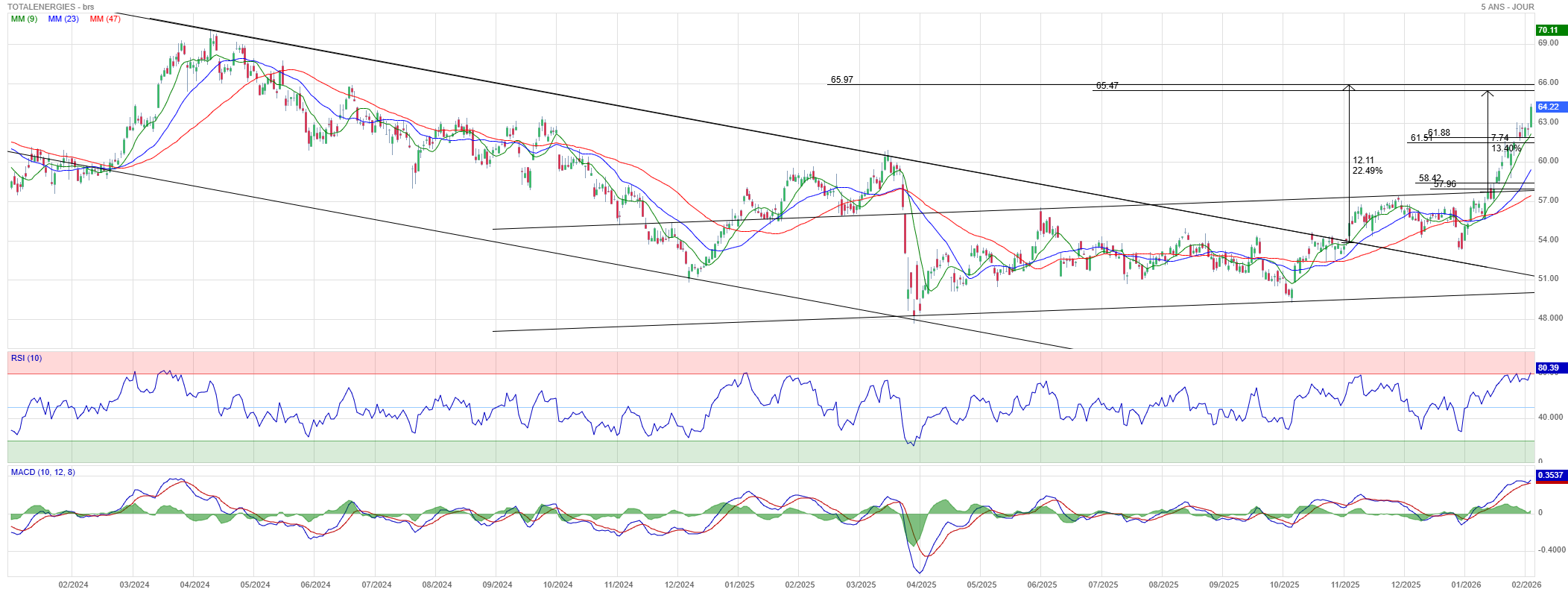Click the blue 64.22 current price tag

tap(1548, 107)
